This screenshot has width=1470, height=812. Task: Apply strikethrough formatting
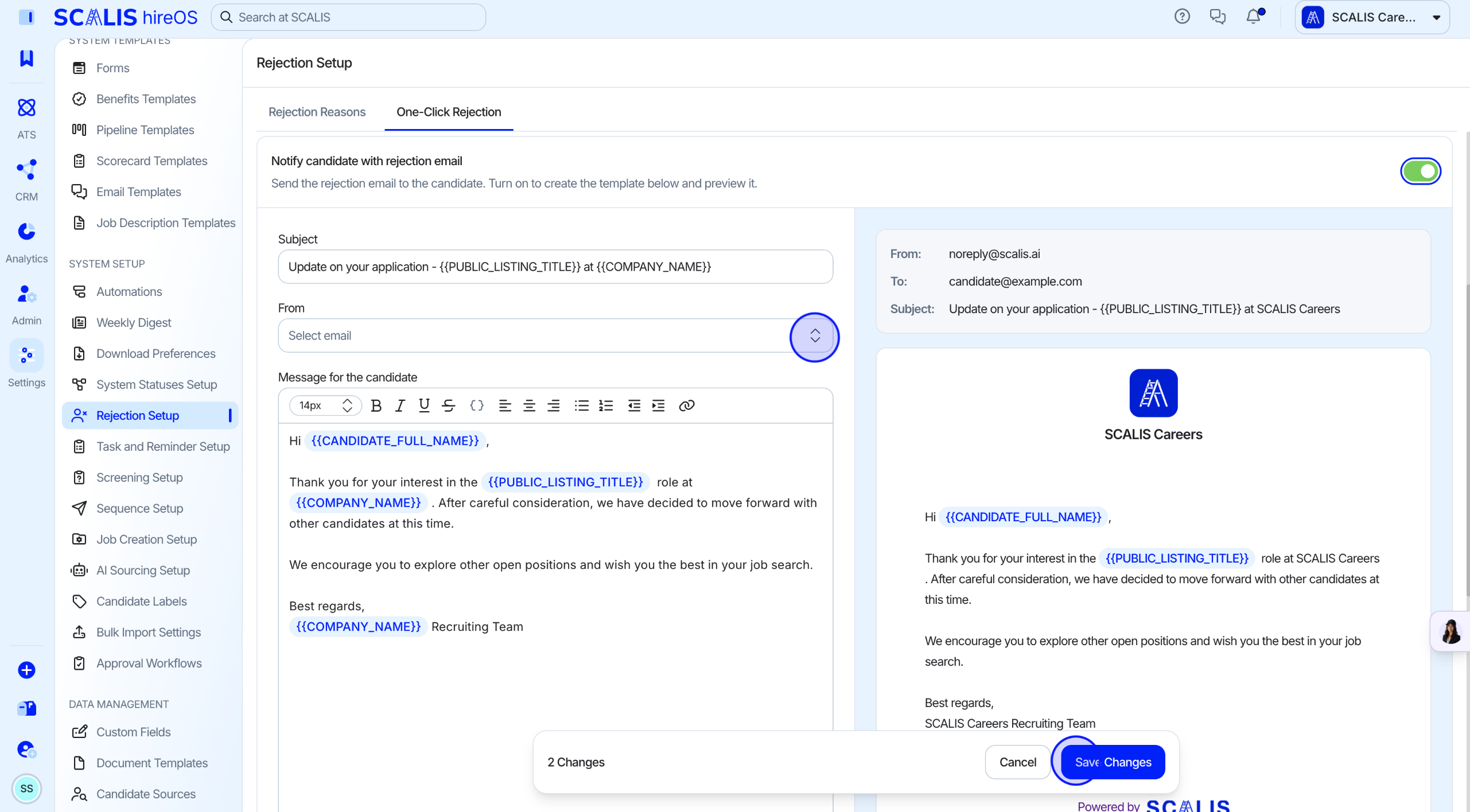coord(449,405)
